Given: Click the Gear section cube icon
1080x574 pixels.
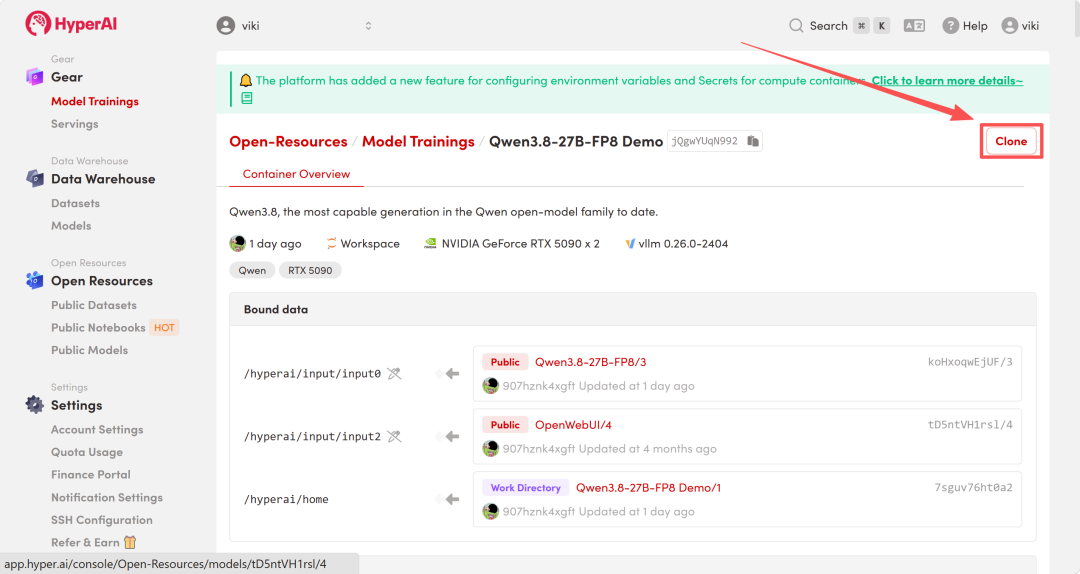Looking at the screenshot, I should (34, 76).
